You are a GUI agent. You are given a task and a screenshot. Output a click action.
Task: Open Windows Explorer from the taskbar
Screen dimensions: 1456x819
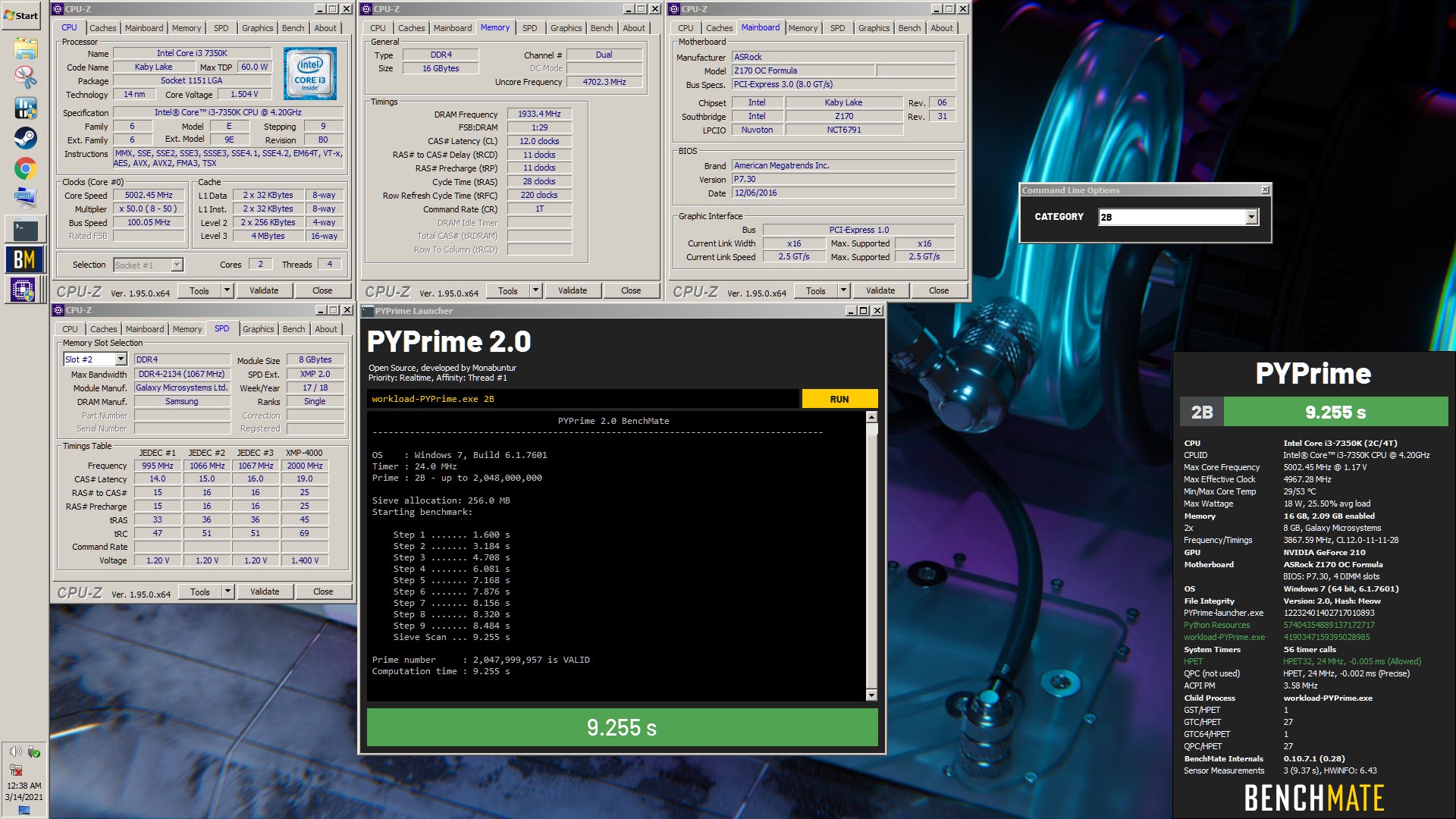pos(25,49)
